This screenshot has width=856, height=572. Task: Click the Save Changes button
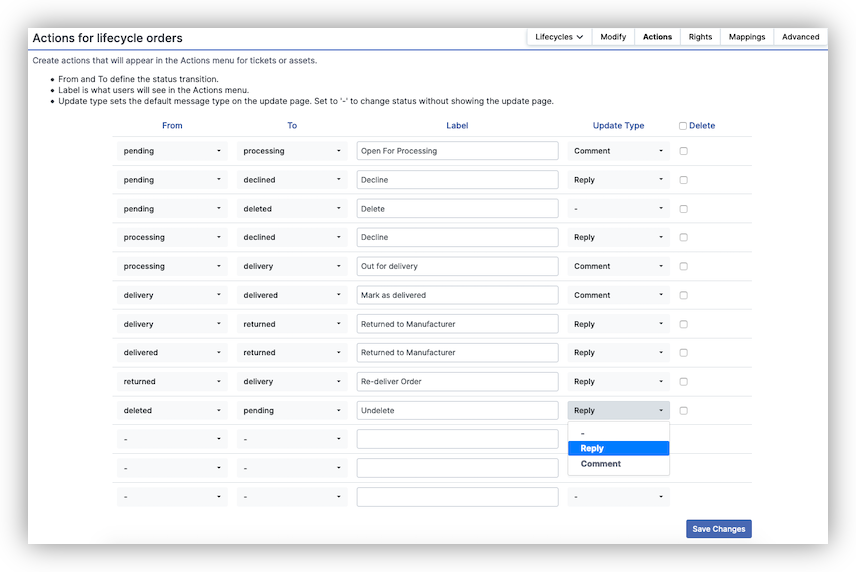718,529
